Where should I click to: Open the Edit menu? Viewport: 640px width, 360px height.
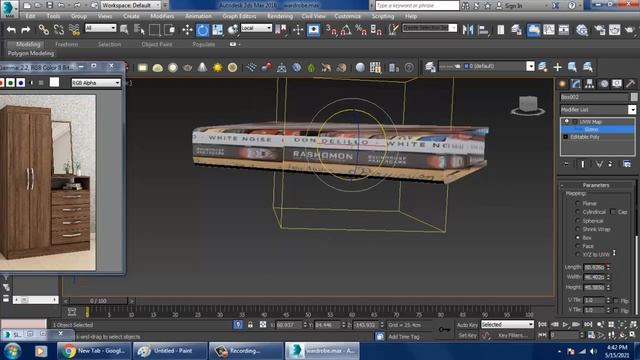tap(31, 16)
